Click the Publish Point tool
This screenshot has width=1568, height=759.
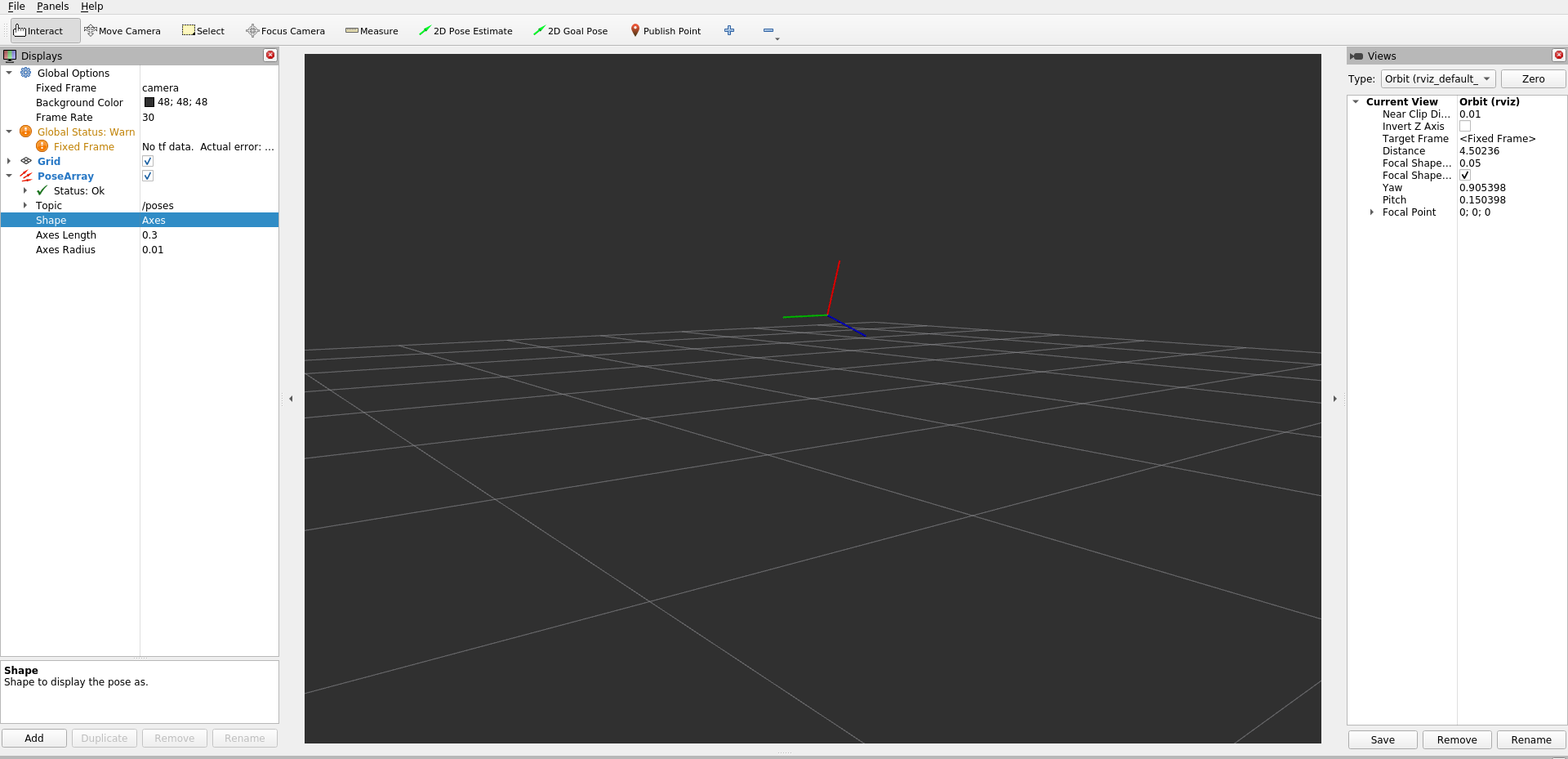[x=665, y=31]
